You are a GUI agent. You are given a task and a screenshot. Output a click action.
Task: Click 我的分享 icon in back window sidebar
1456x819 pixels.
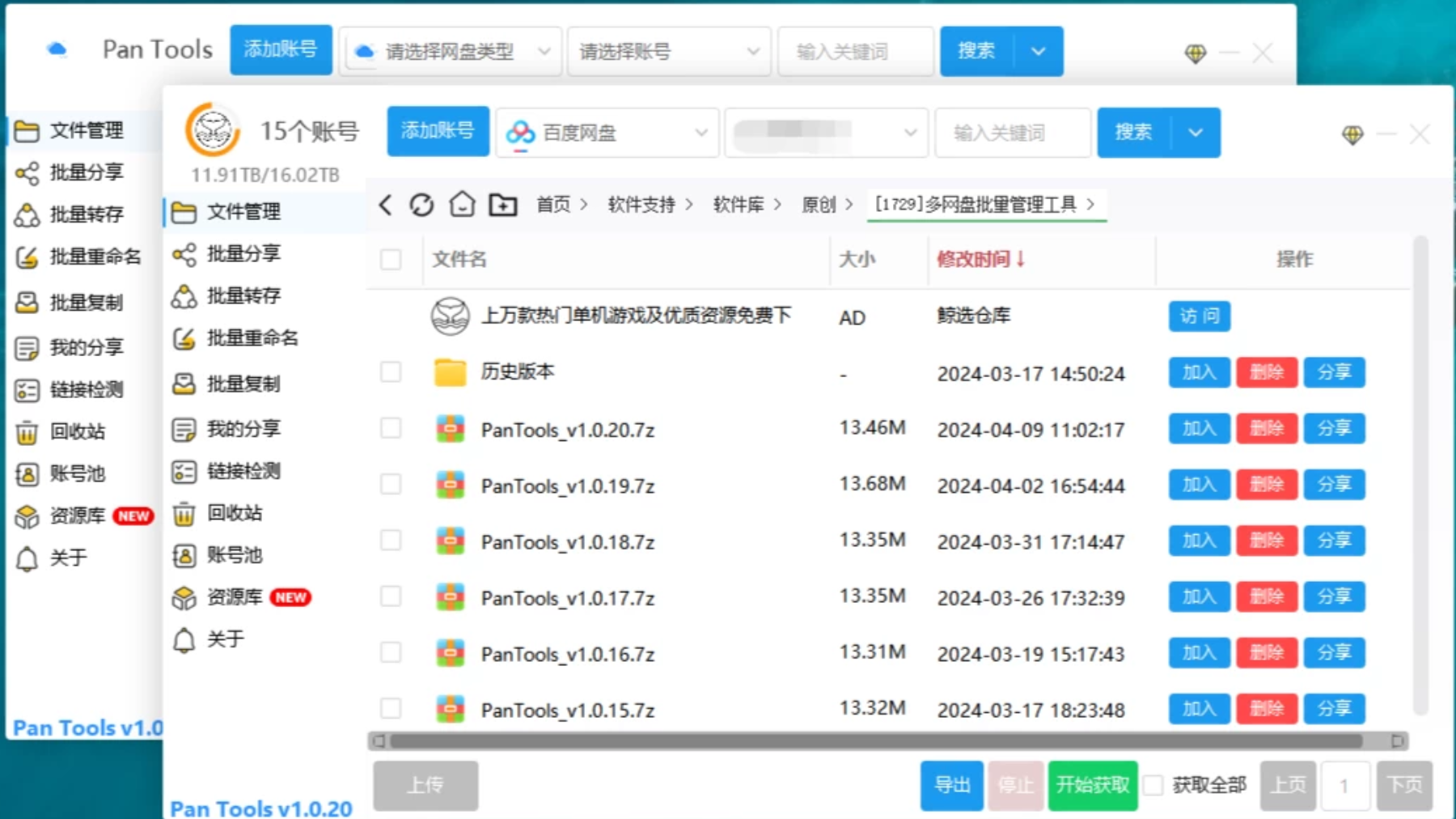27,348
